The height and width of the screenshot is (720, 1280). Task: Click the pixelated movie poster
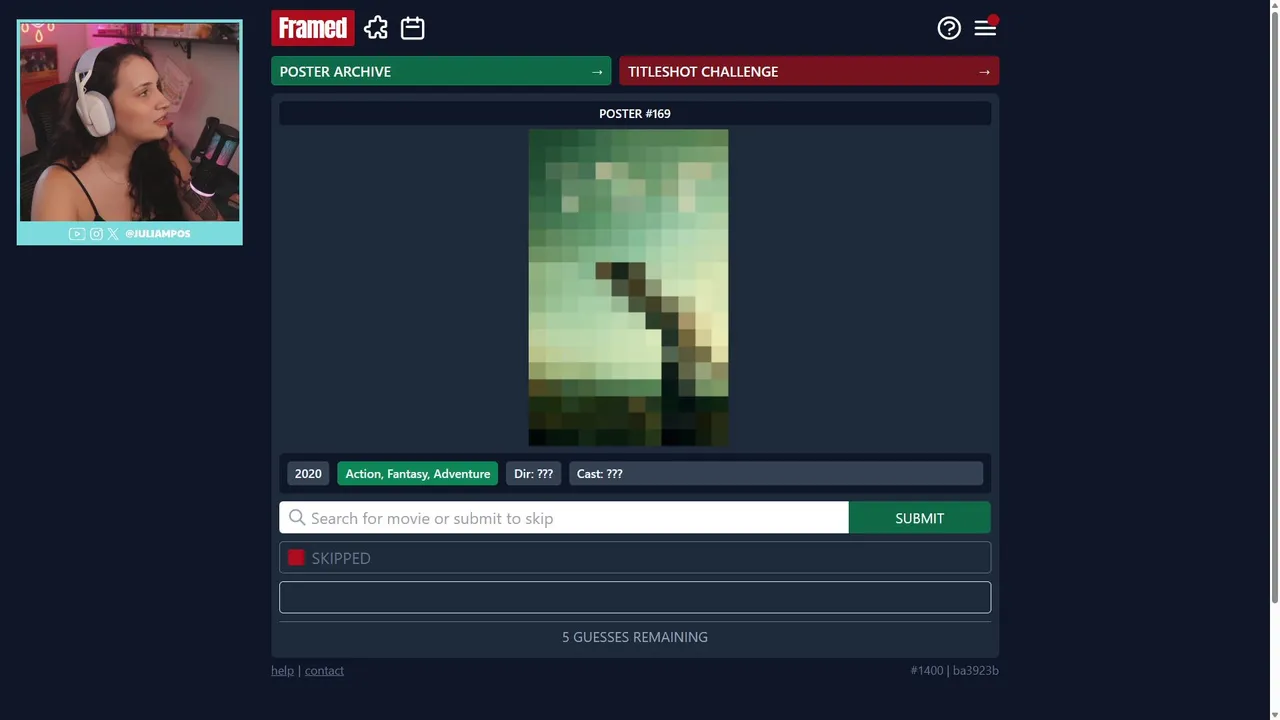click(x=628, y=288)
